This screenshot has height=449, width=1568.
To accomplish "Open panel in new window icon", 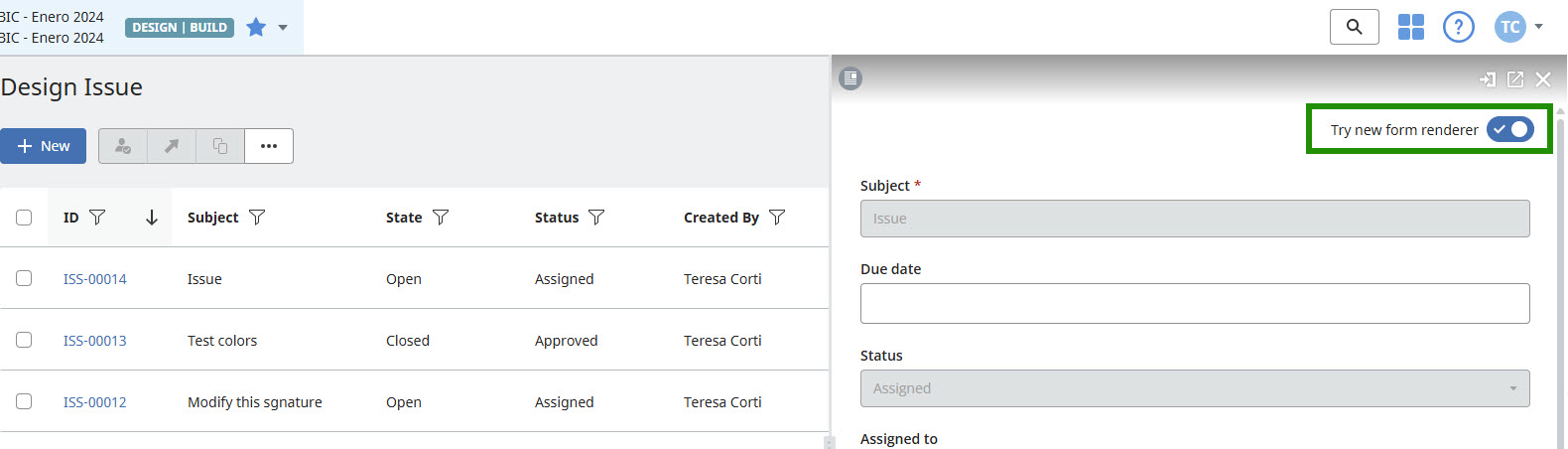I will (x=1514, y=79).
